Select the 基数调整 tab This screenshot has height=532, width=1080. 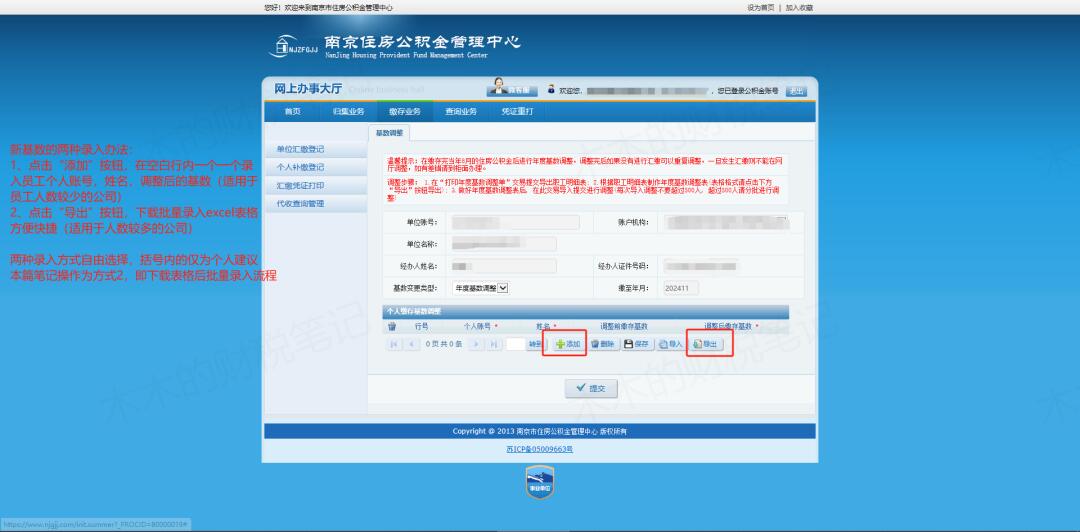tap(389, 132)
